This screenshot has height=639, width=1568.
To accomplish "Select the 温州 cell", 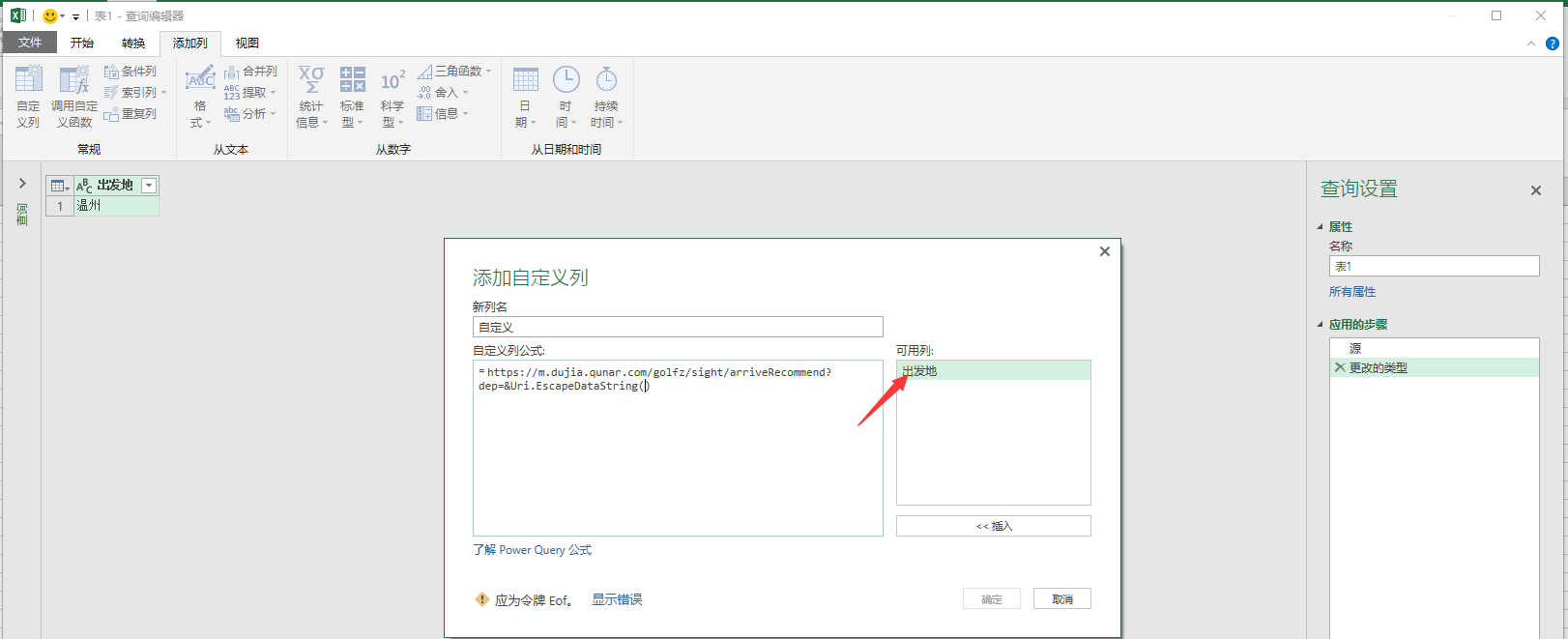I will (x=116, y=206).
